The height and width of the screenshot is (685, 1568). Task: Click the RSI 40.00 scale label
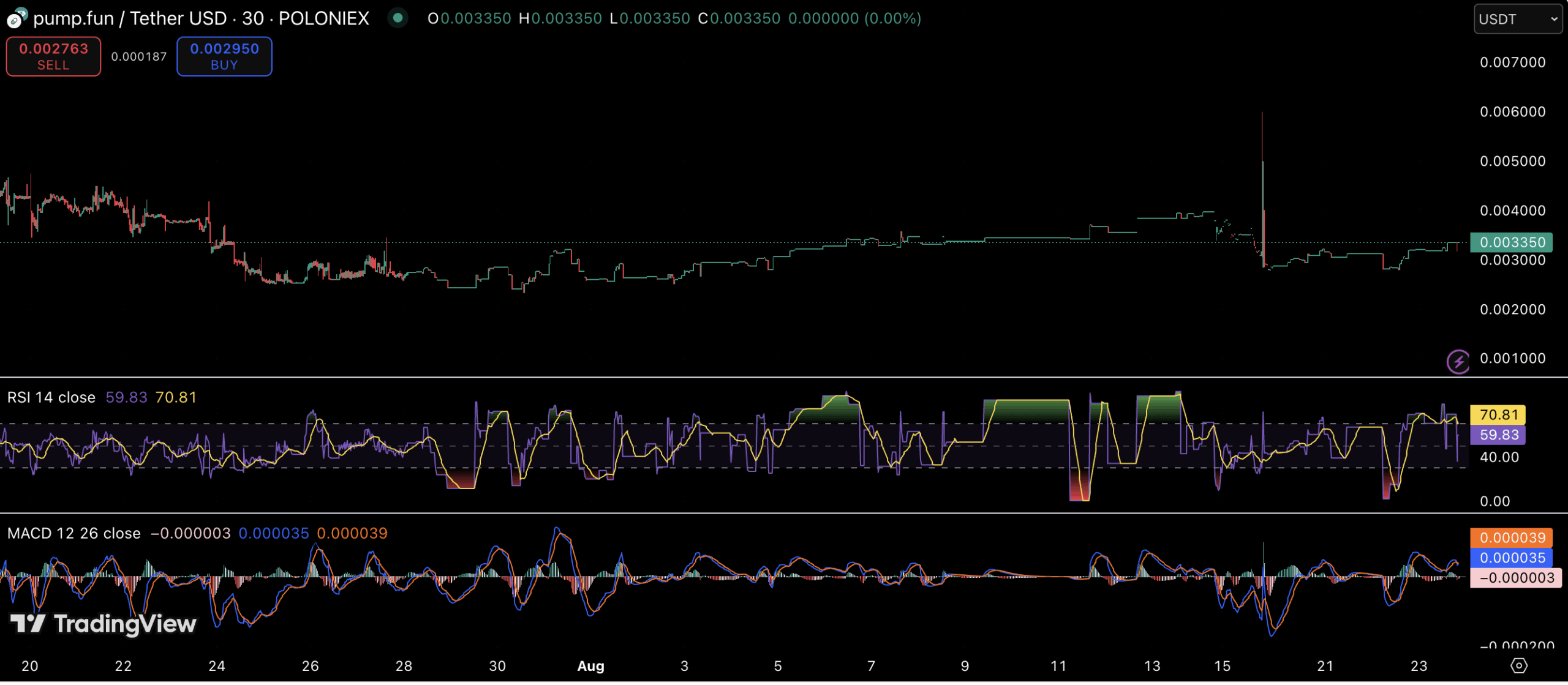pyautogui.click(x=1499, y=458)
